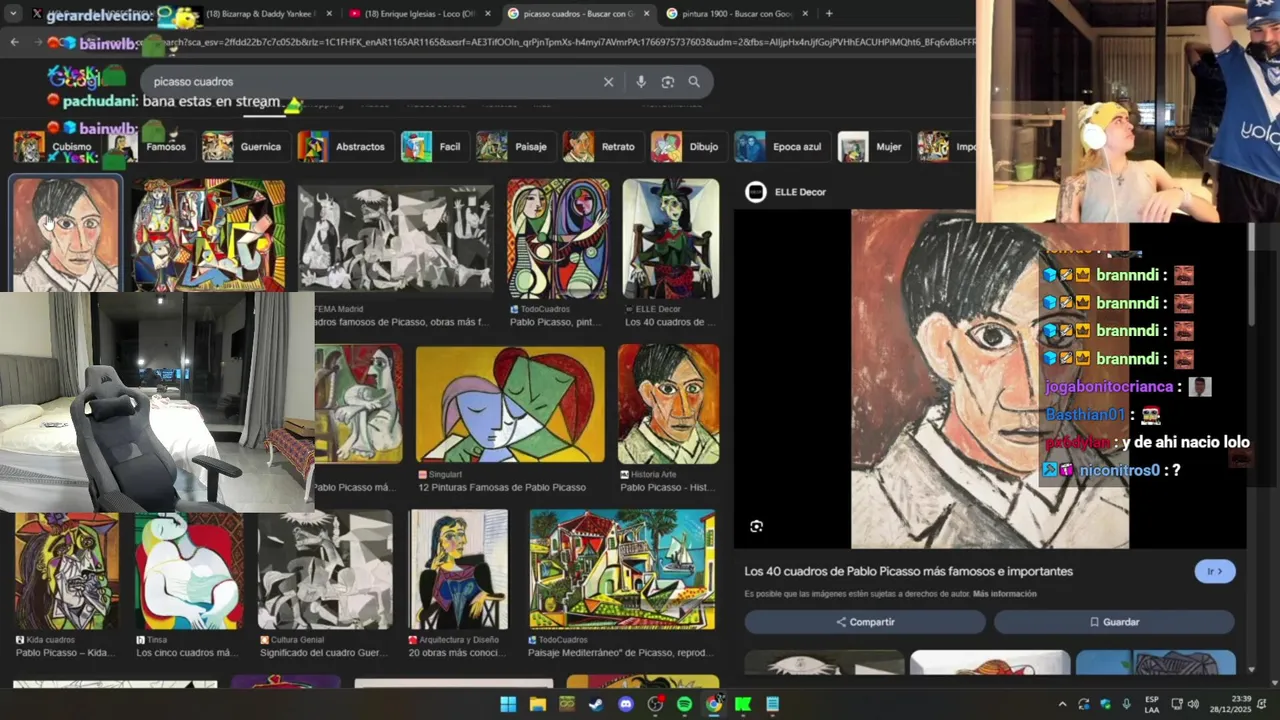Close the Enrique Iglesias YouTube tab

487,14
